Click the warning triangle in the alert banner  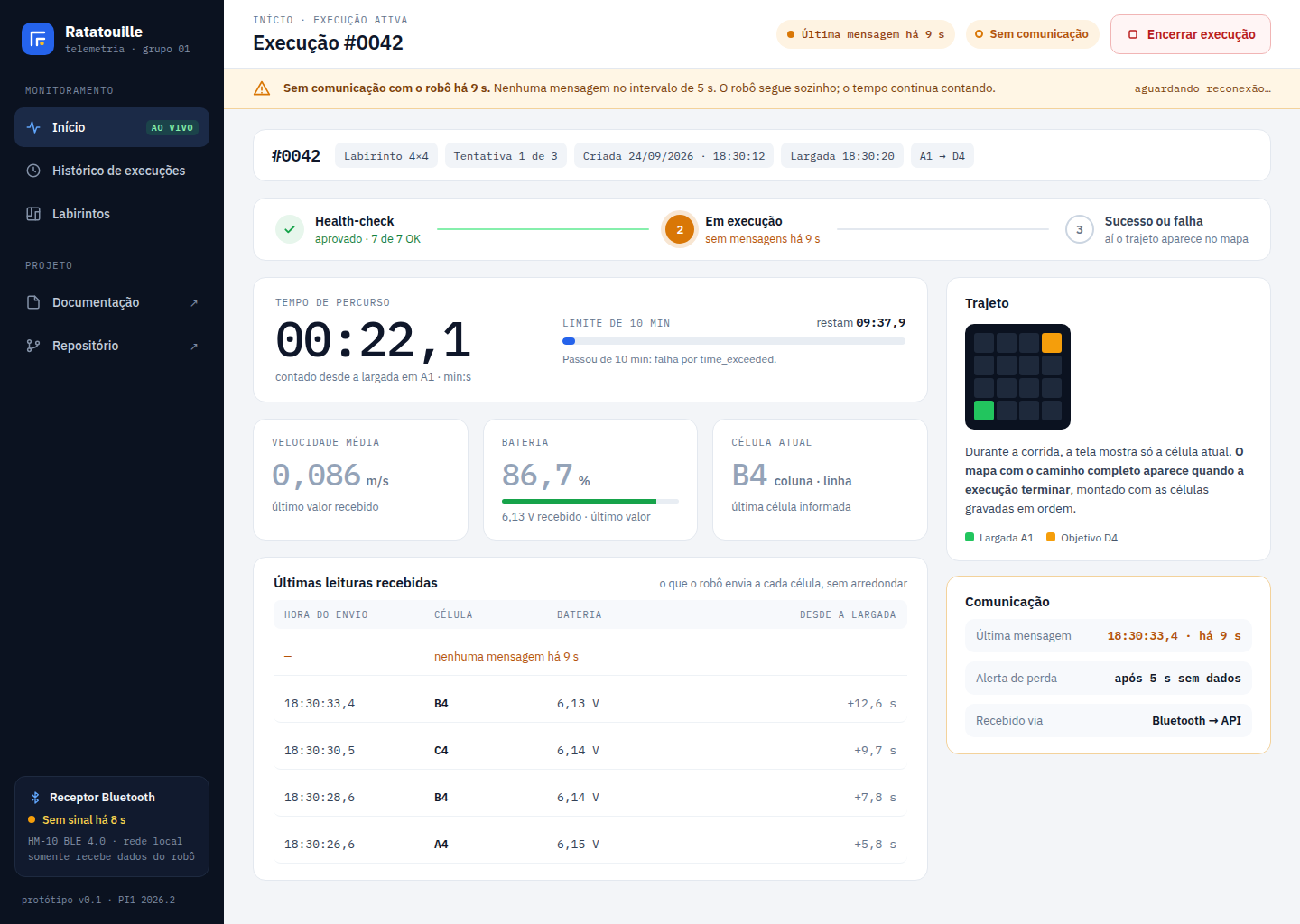coord(262,88)
